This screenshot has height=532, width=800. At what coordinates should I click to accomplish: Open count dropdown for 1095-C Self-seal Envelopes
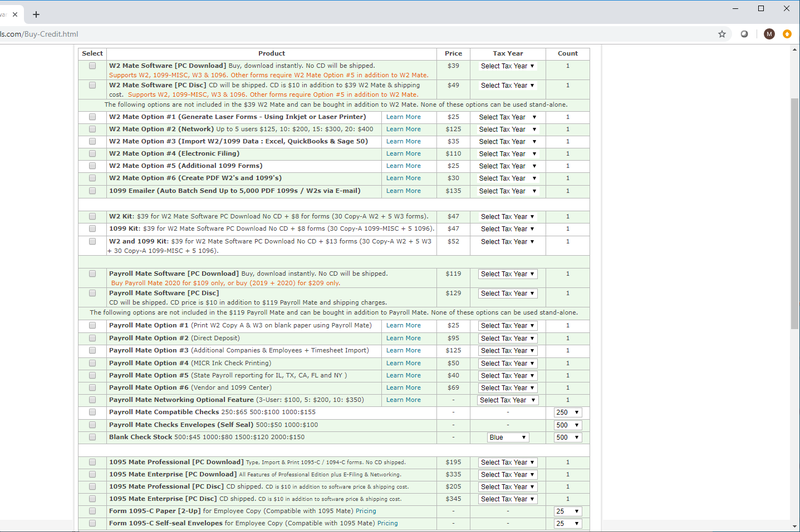click(x=568, y=524)
